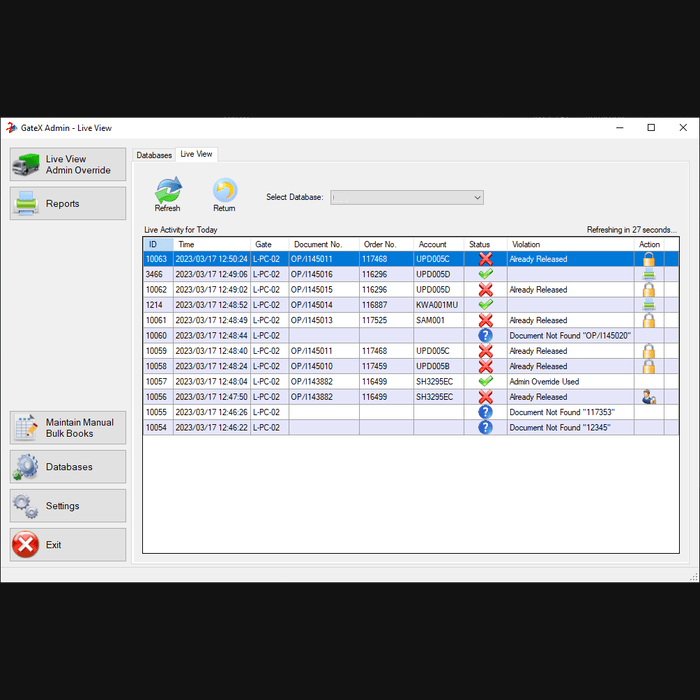The height and width of the screenshot is (700, 700).
Task: Sort by the Gate column header
Action: coord(270,244)
